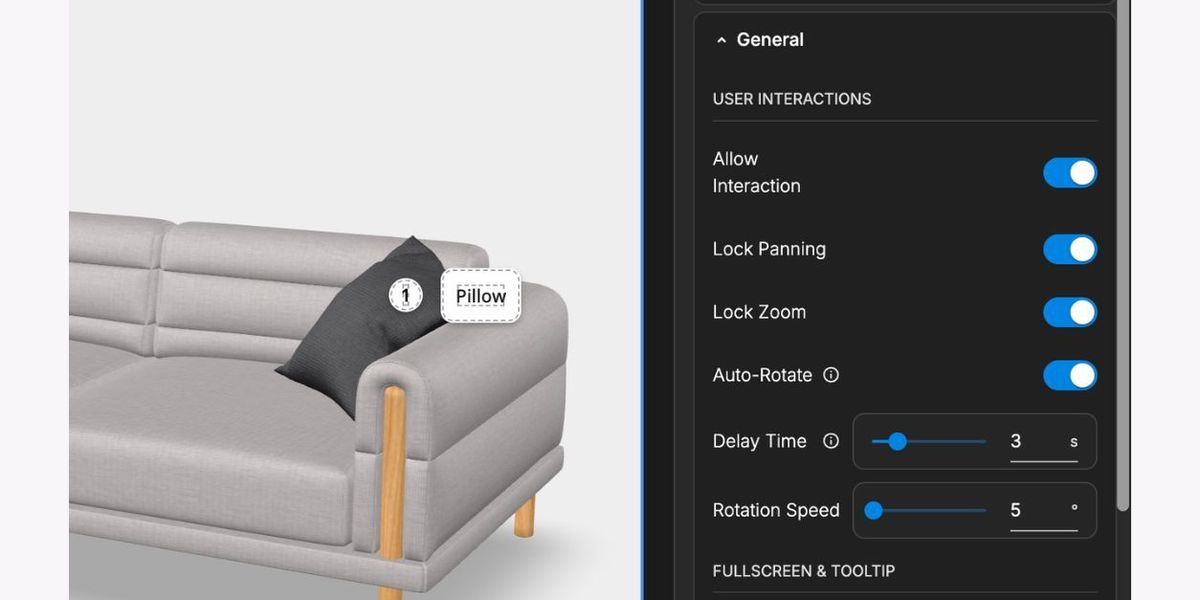Viewport: 1200px width, 600px height.
Task: Focus the Rotation Speed value field
Action: point(1043,511)
